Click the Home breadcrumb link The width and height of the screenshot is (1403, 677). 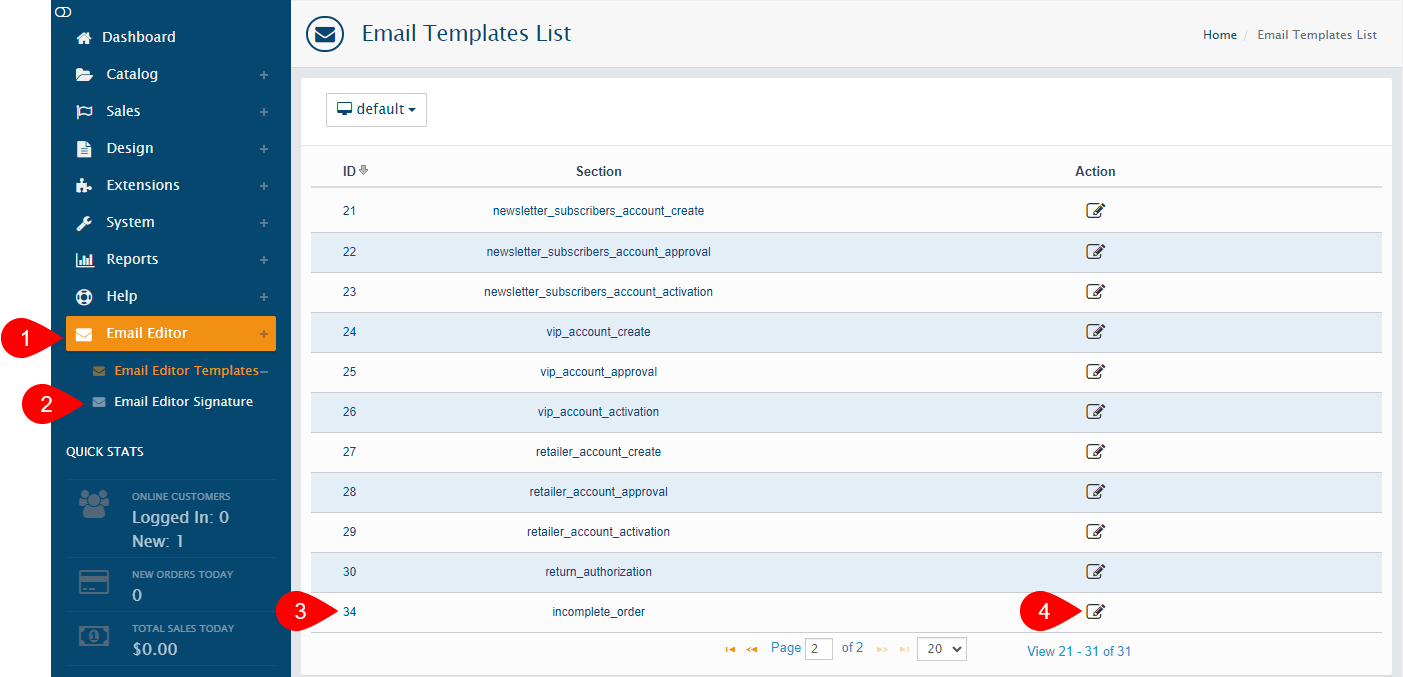(x=1219, y=35)
